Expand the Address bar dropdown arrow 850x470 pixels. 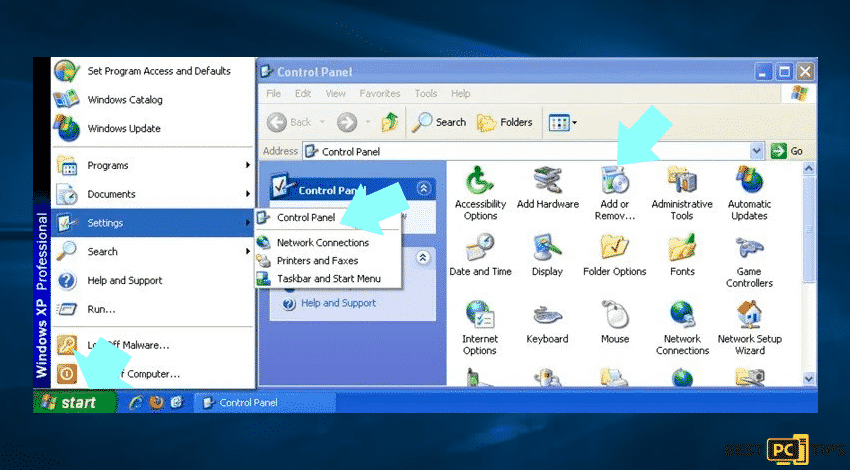(x=757, y=151)
